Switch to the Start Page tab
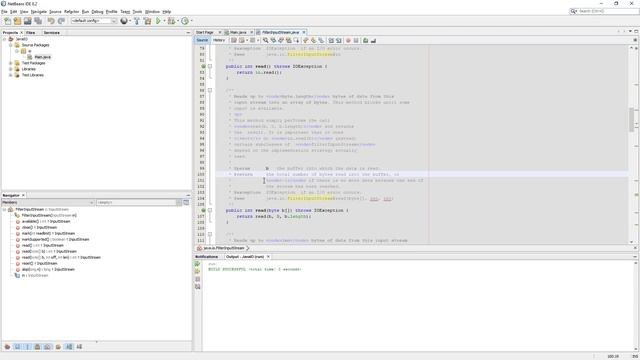The image size is (640, 360). pos(204,32)
